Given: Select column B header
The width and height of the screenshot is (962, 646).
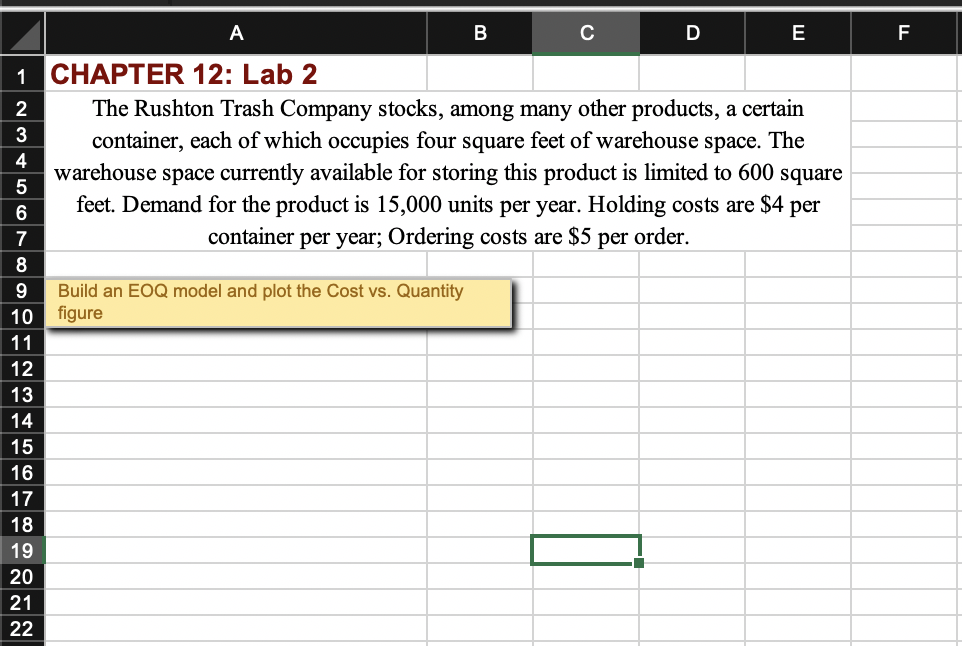Looking at the screenshot, I should click(480, 33).
